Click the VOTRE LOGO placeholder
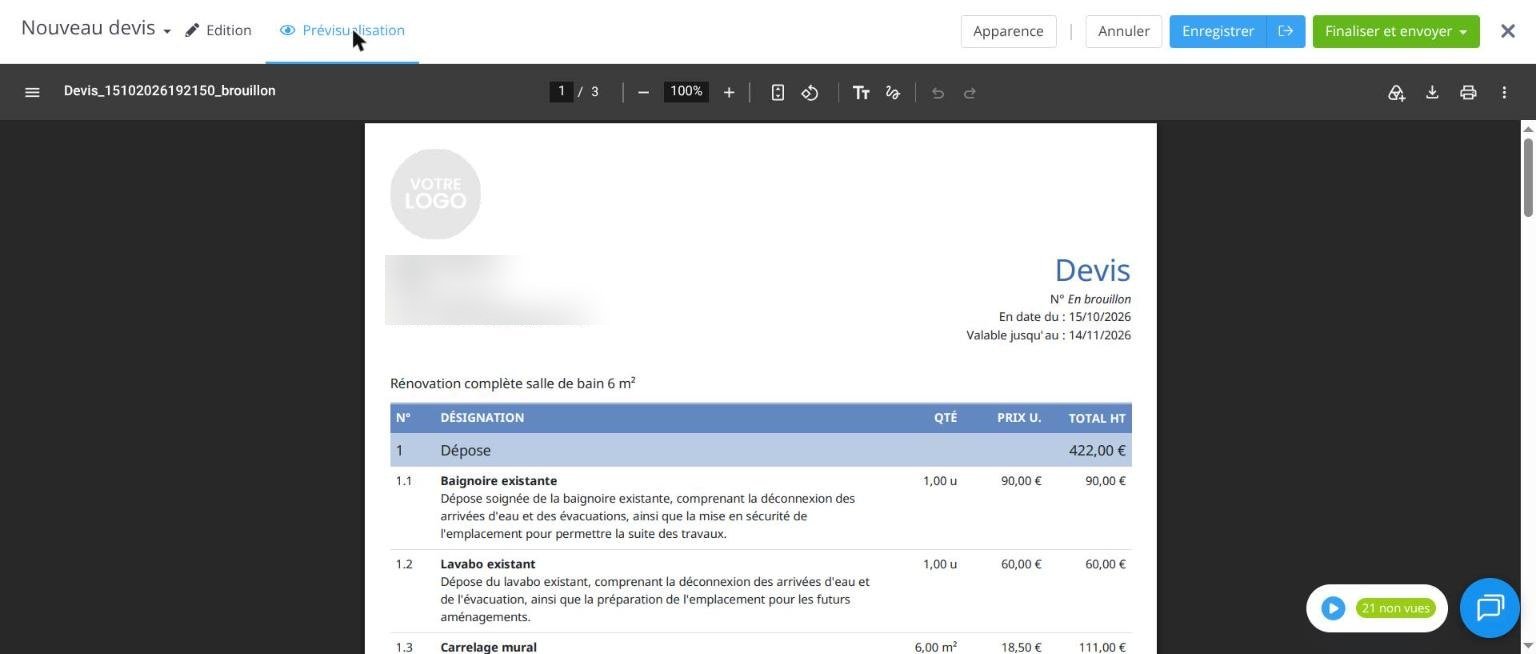1536x654 pixels. coord(435,194)
